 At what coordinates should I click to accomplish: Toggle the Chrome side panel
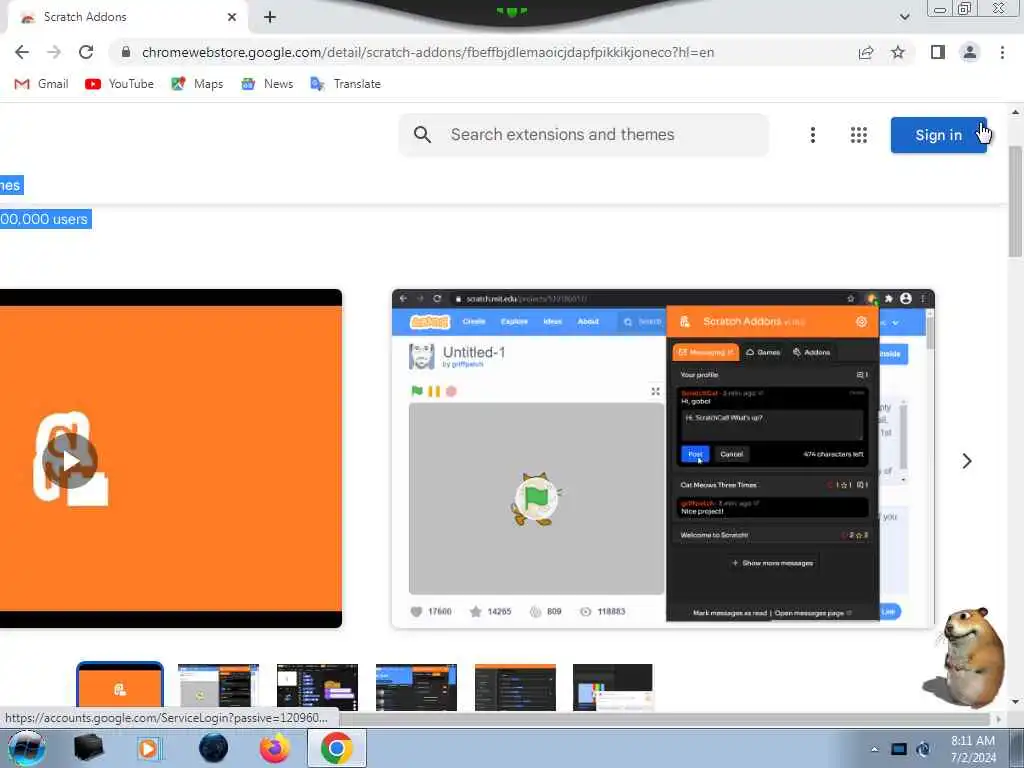[938, 52]
